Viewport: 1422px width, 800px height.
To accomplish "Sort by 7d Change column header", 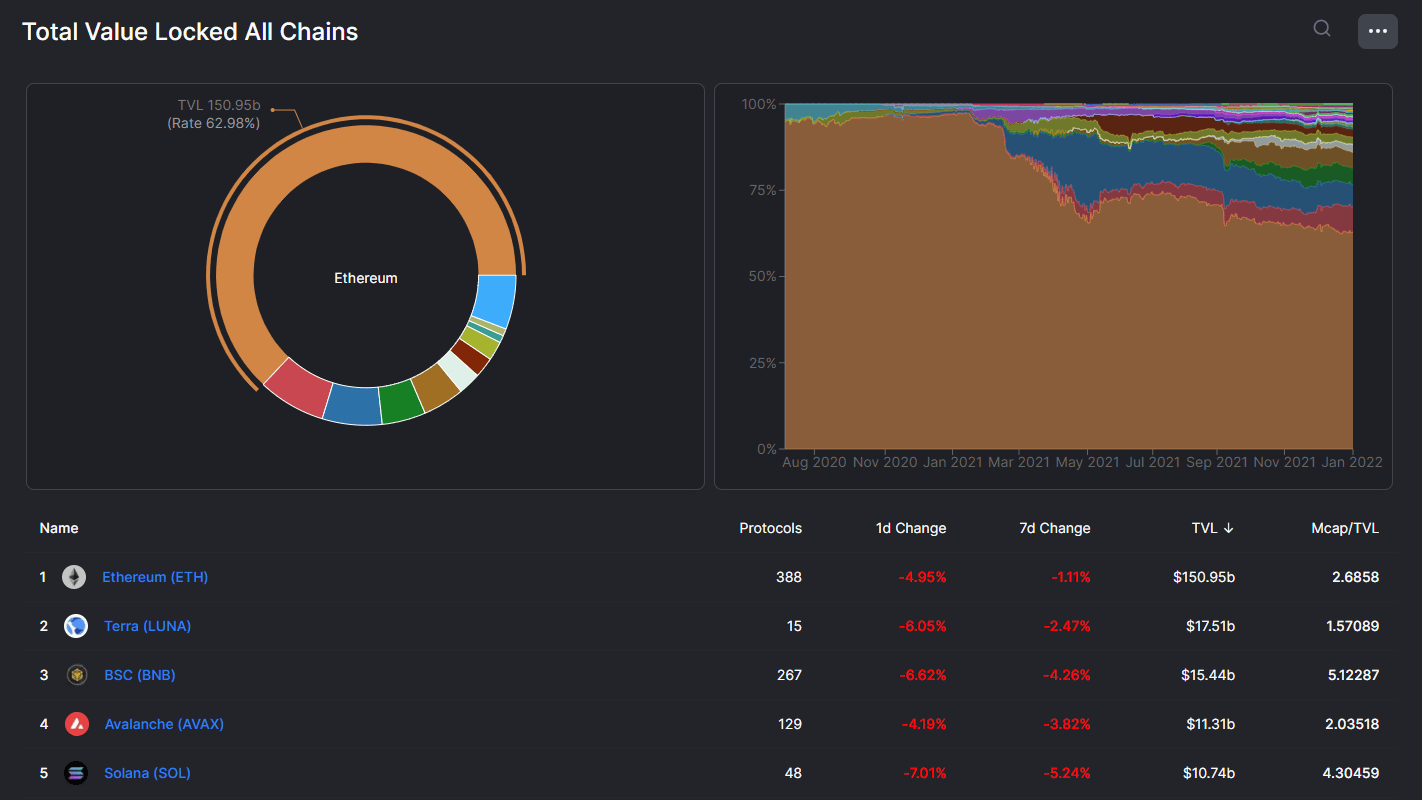I will tap(1054, 528).
